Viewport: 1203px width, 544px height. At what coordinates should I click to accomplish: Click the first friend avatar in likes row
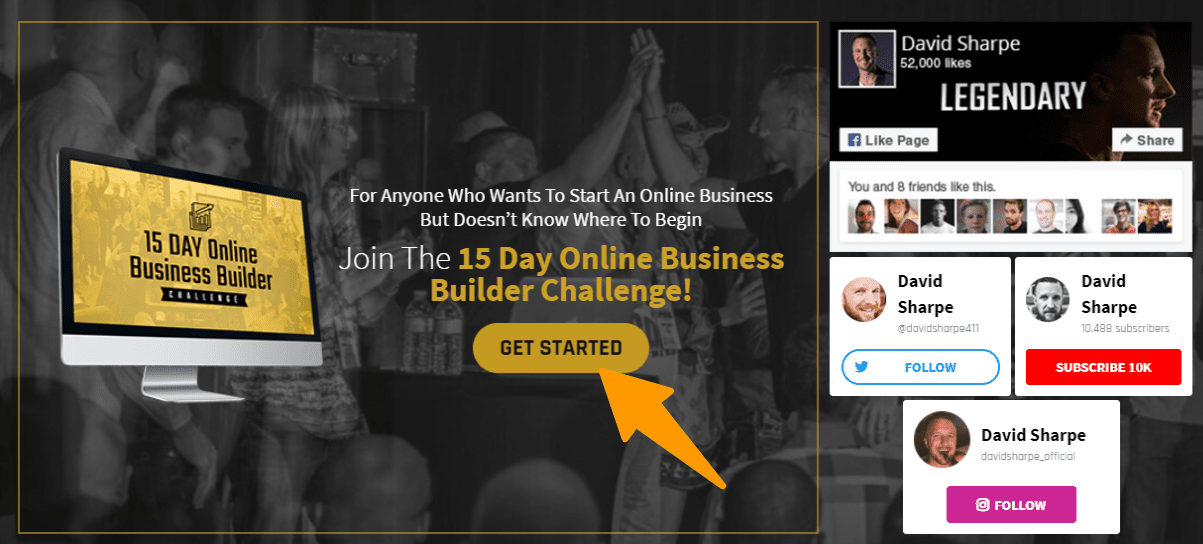(x=862, y=216)
